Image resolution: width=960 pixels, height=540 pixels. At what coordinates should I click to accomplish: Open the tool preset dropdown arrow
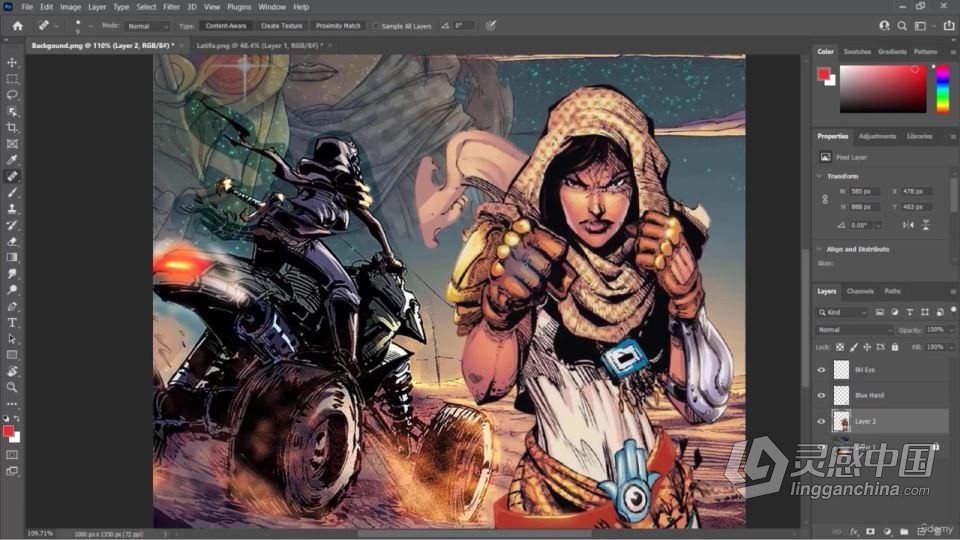[x=57, y=26]
